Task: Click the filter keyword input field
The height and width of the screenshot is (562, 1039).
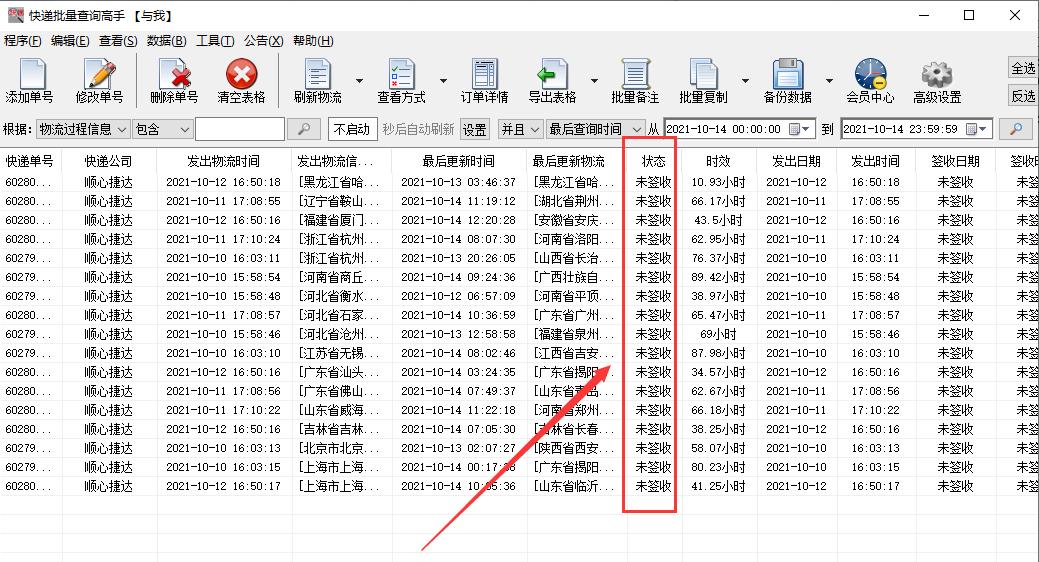Action: point(240,129)
